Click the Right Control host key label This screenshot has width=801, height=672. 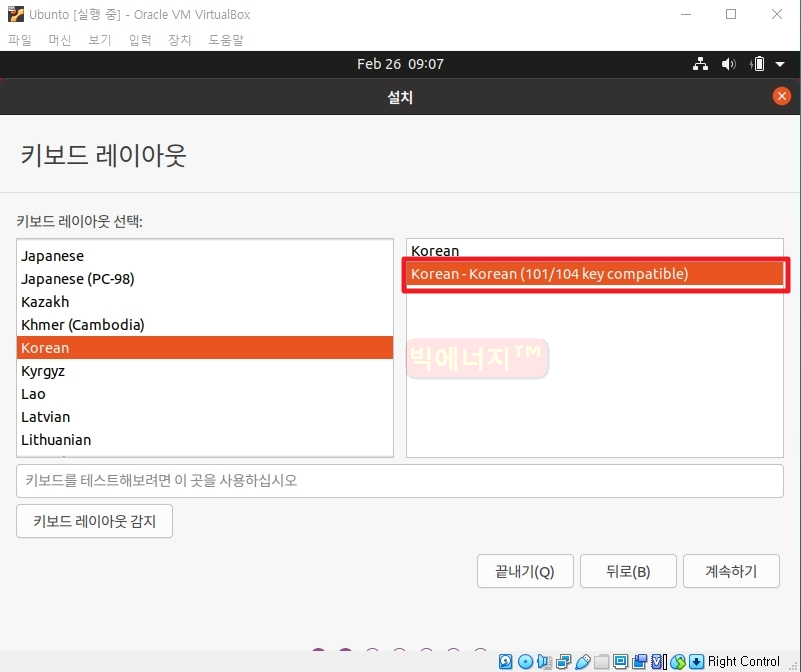click(743, 661)
